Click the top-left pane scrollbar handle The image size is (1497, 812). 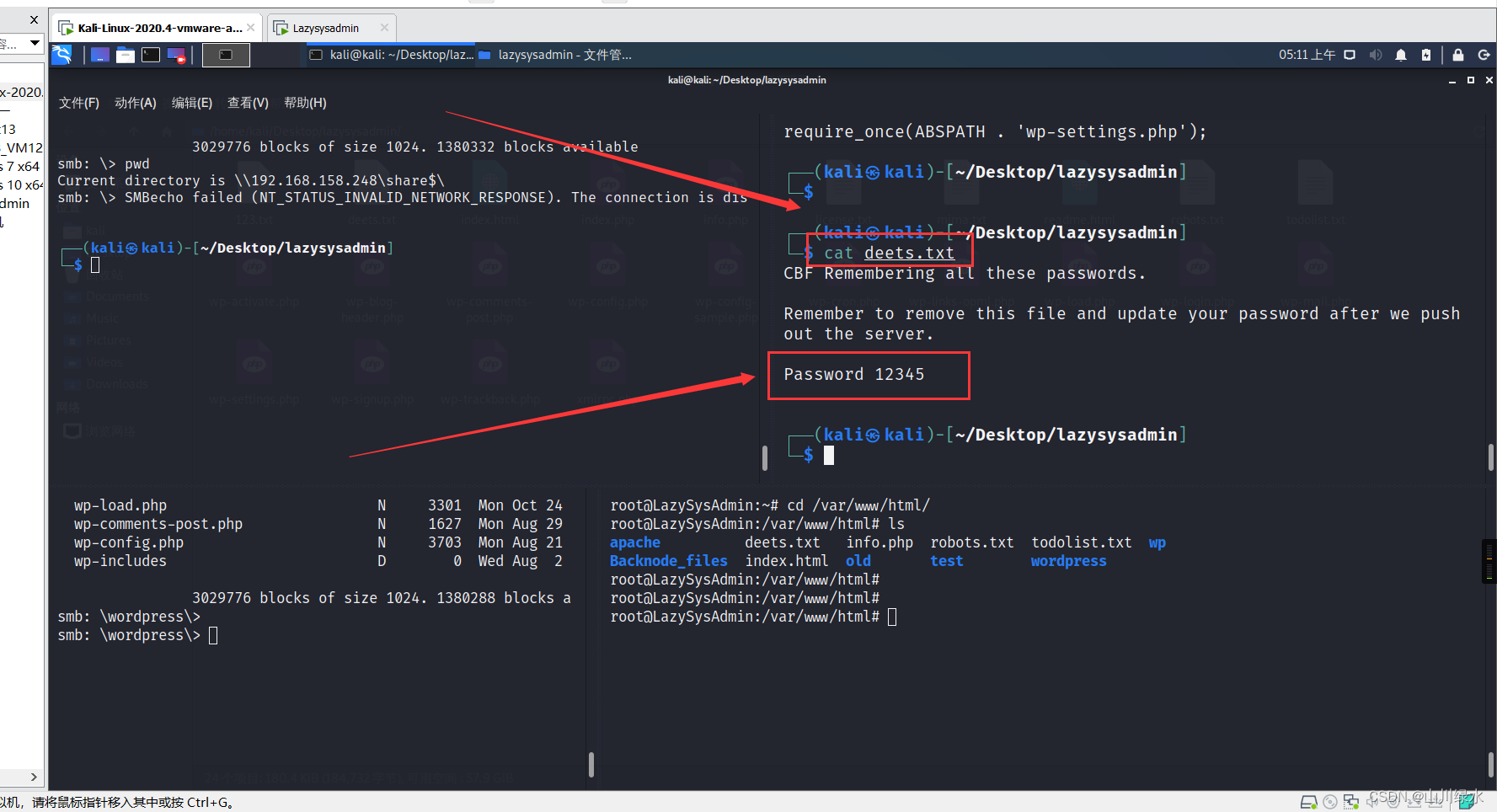764,457
